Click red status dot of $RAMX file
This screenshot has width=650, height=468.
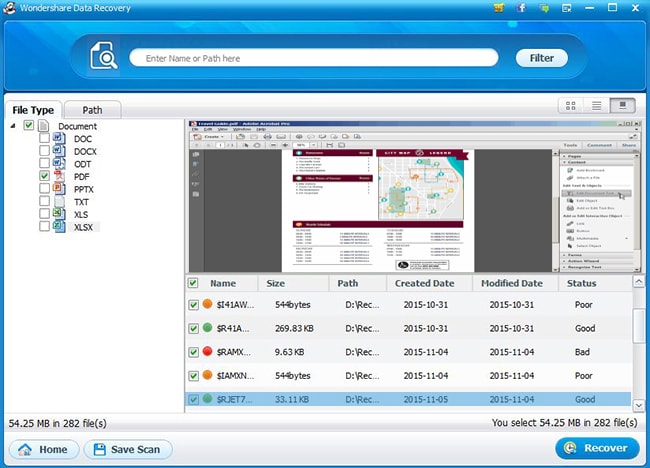[x=208, y=352]
